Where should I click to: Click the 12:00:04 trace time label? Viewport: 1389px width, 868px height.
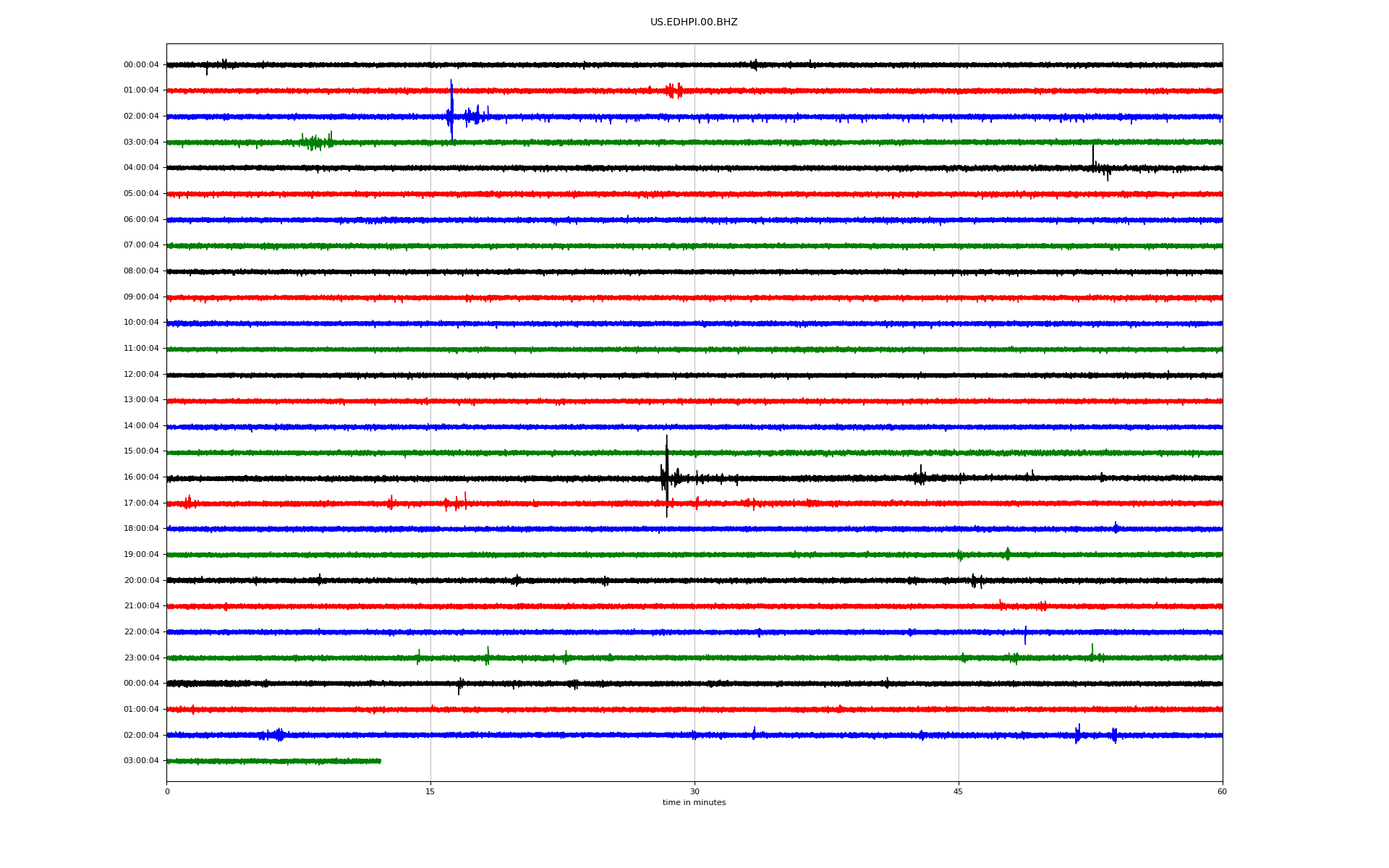[141, 374]
